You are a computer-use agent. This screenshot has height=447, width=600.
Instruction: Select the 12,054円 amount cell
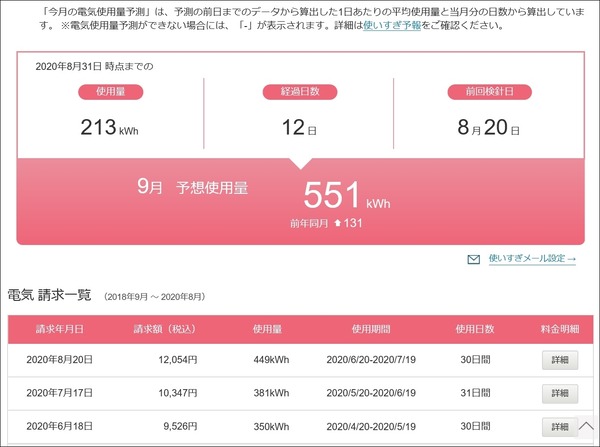click(178, 360)
